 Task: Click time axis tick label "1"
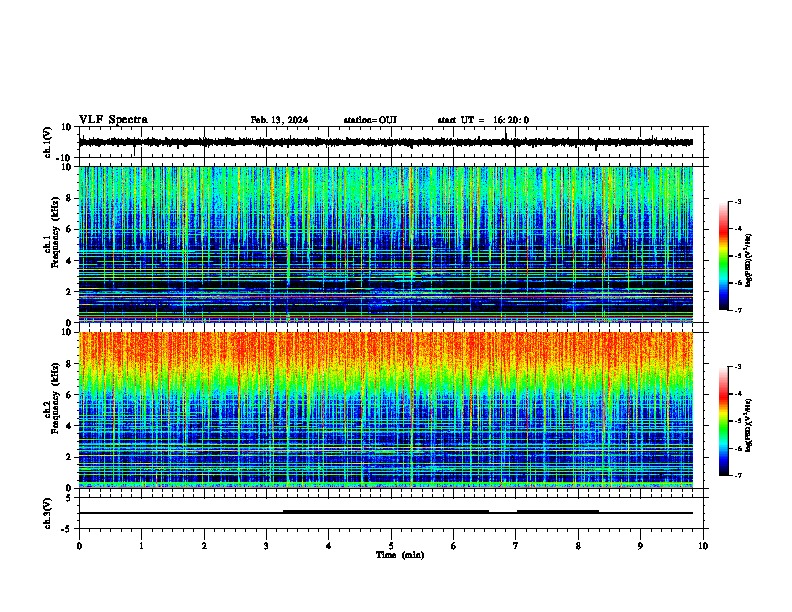pos(141,546)
